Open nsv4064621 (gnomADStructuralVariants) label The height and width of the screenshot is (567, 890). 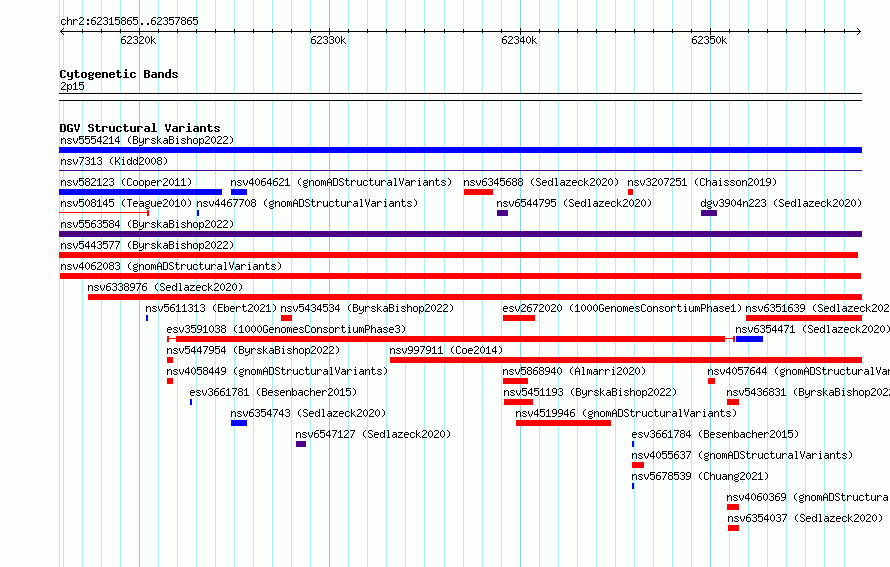click(341, 182)
